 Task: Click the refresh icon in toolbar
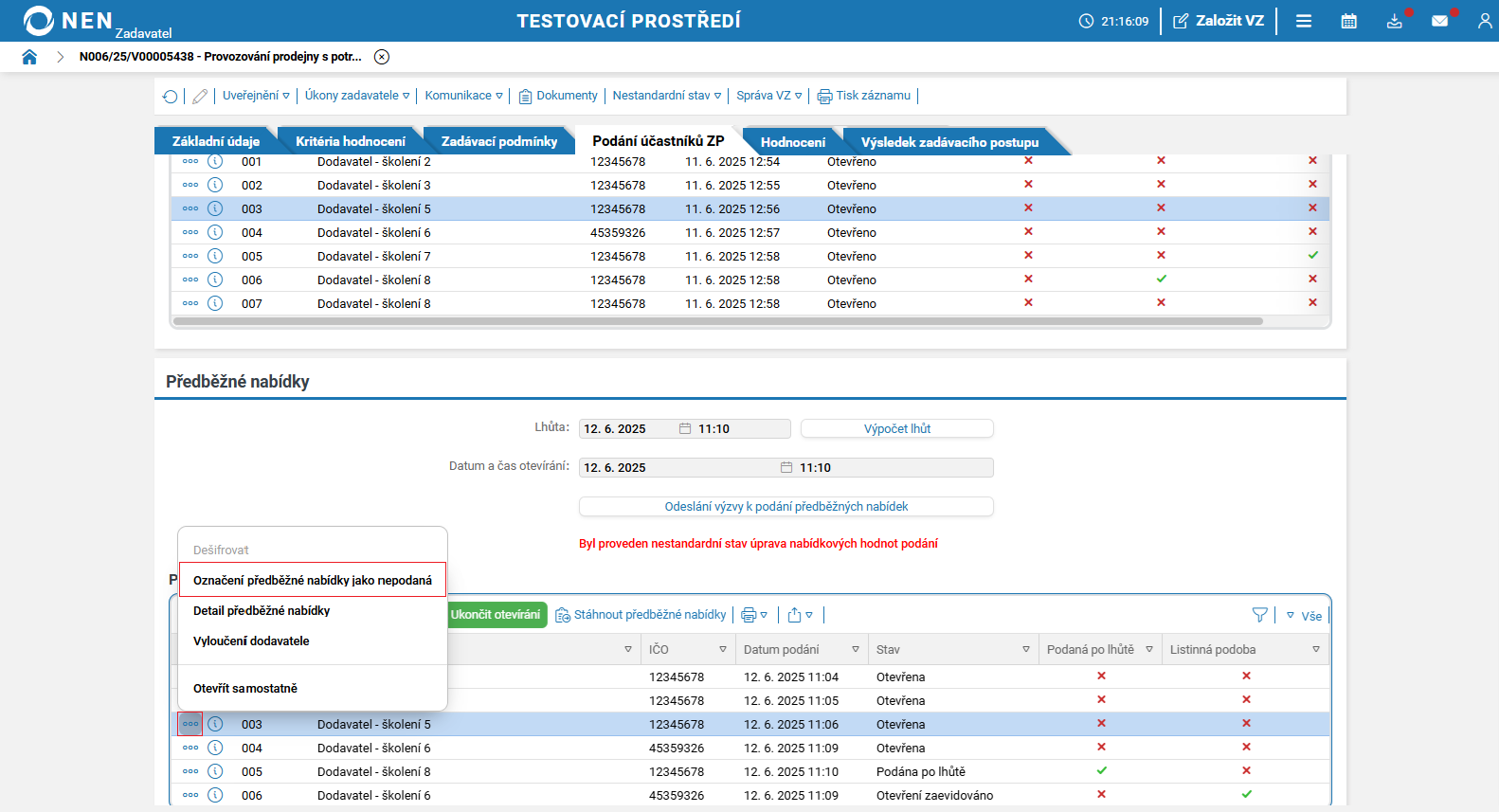(x=171, y=97)
